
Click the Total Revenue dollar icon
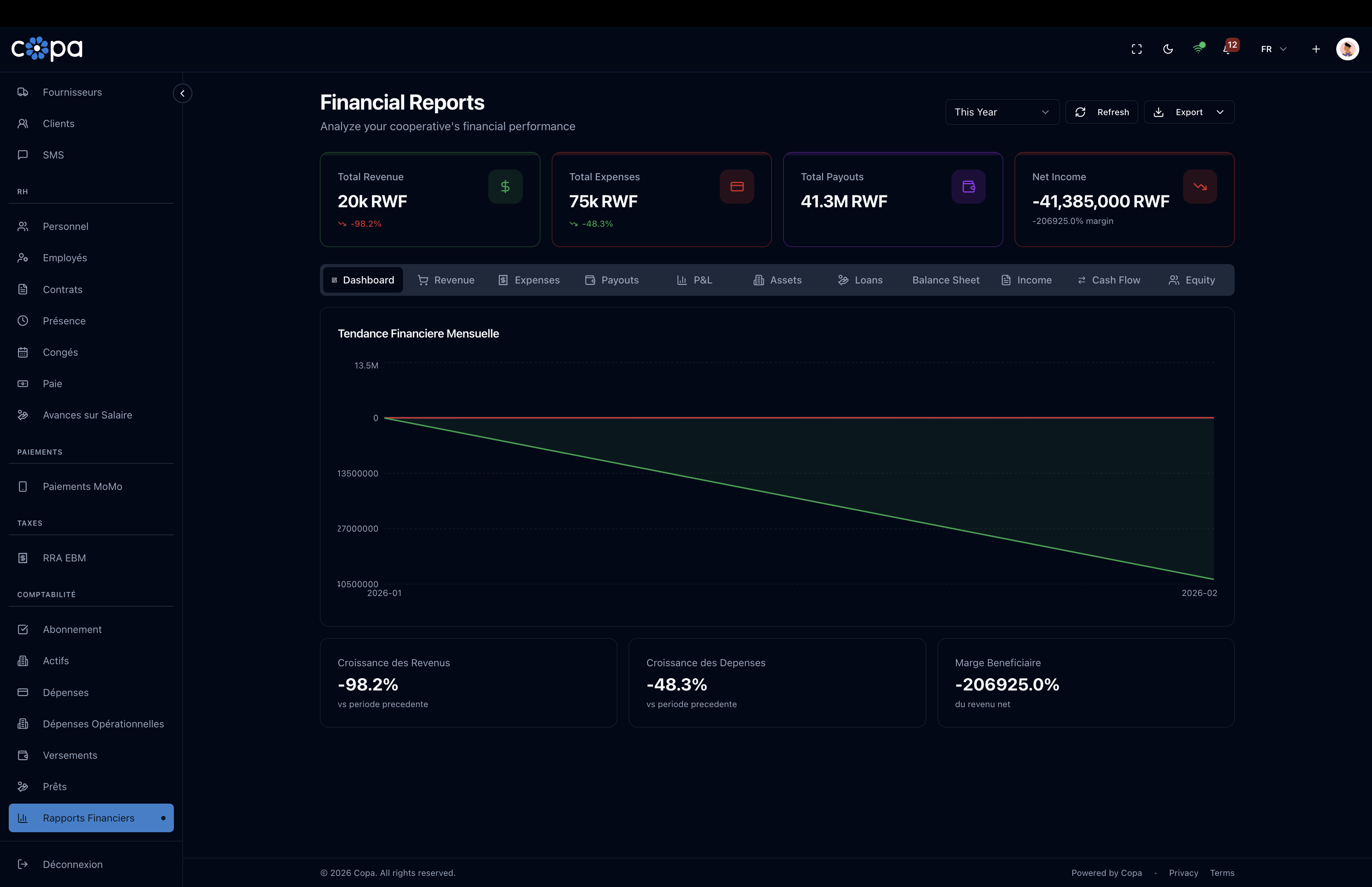(x=505, y=187)
